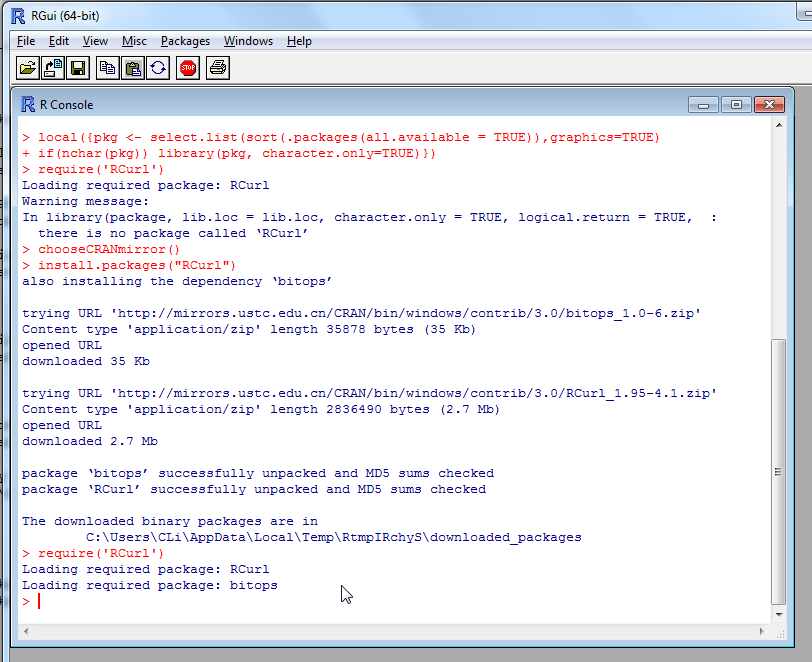Click the text 'install.packages("RCurl")'
The height and width of the screenshot is (662, 812).
(x=137, y=265)
